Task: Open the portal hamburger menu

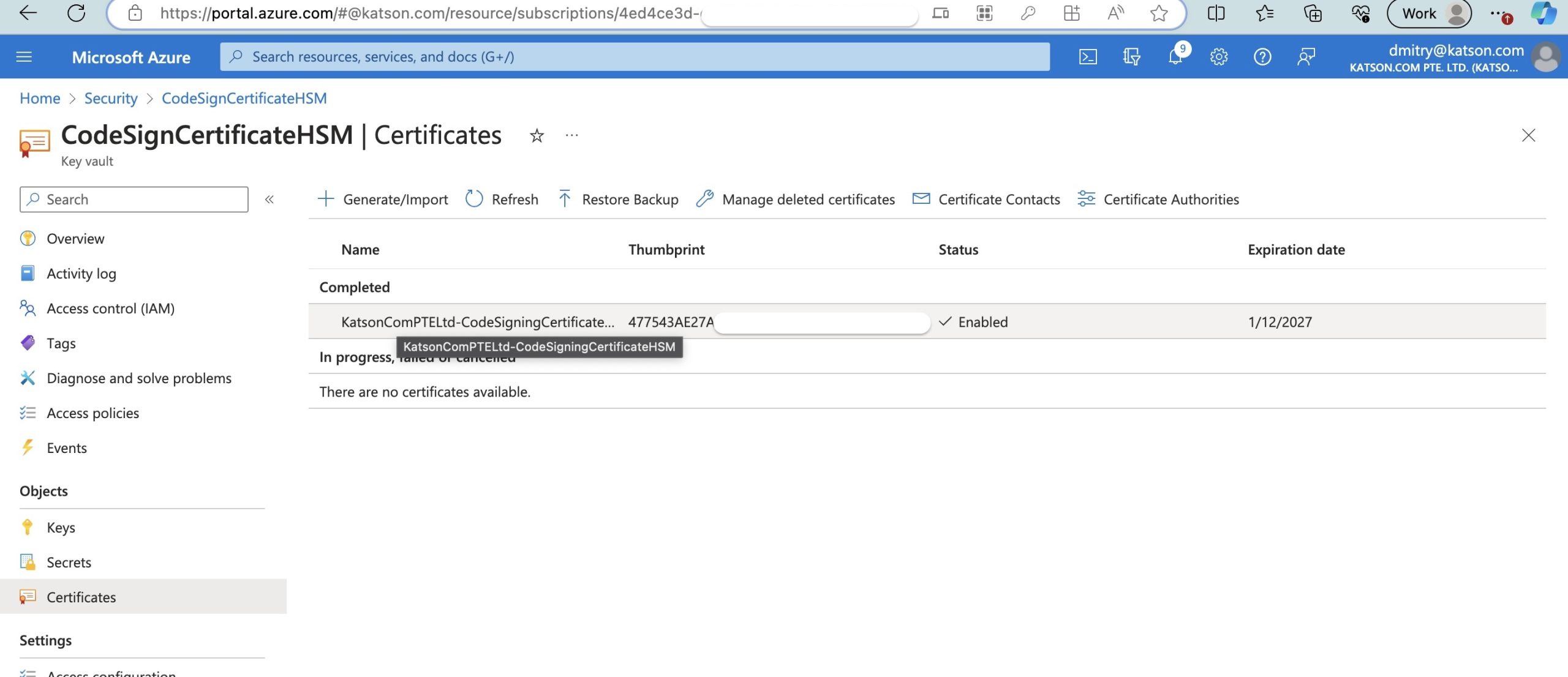Action: (x=24, y=57)
